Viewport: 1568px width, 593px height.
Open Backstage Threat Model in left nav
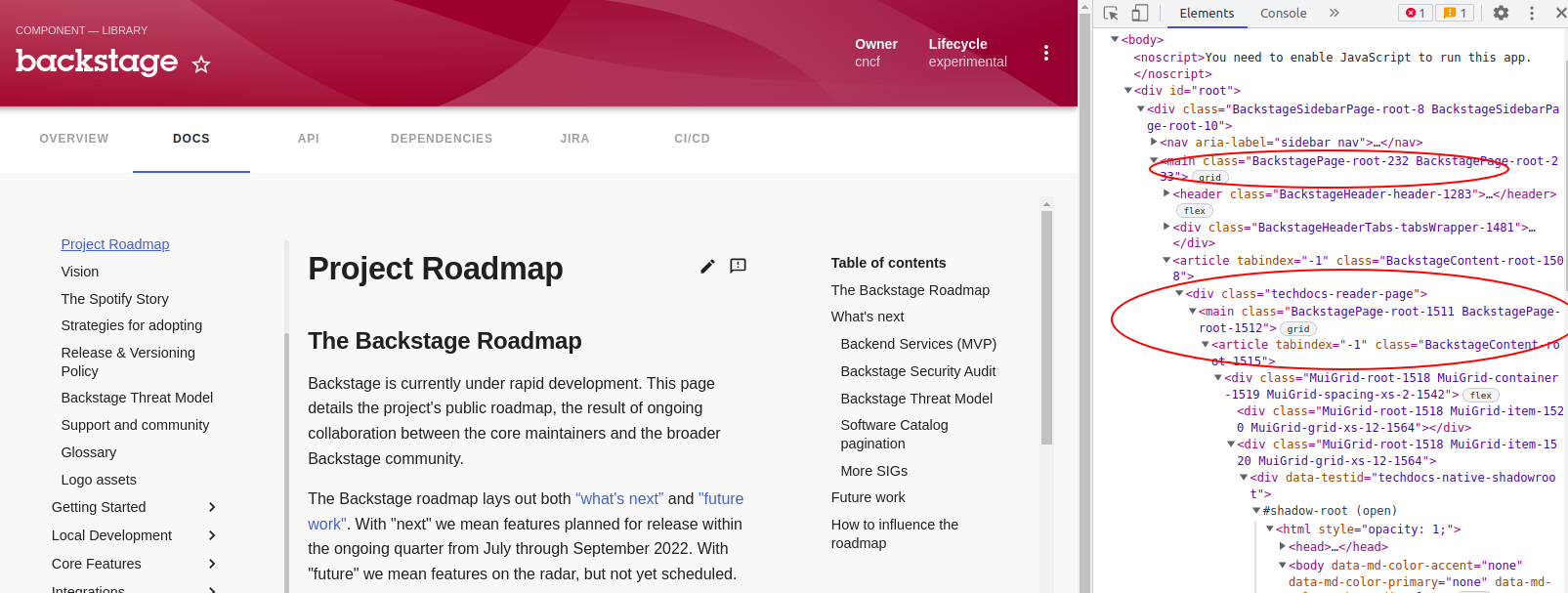137,398
